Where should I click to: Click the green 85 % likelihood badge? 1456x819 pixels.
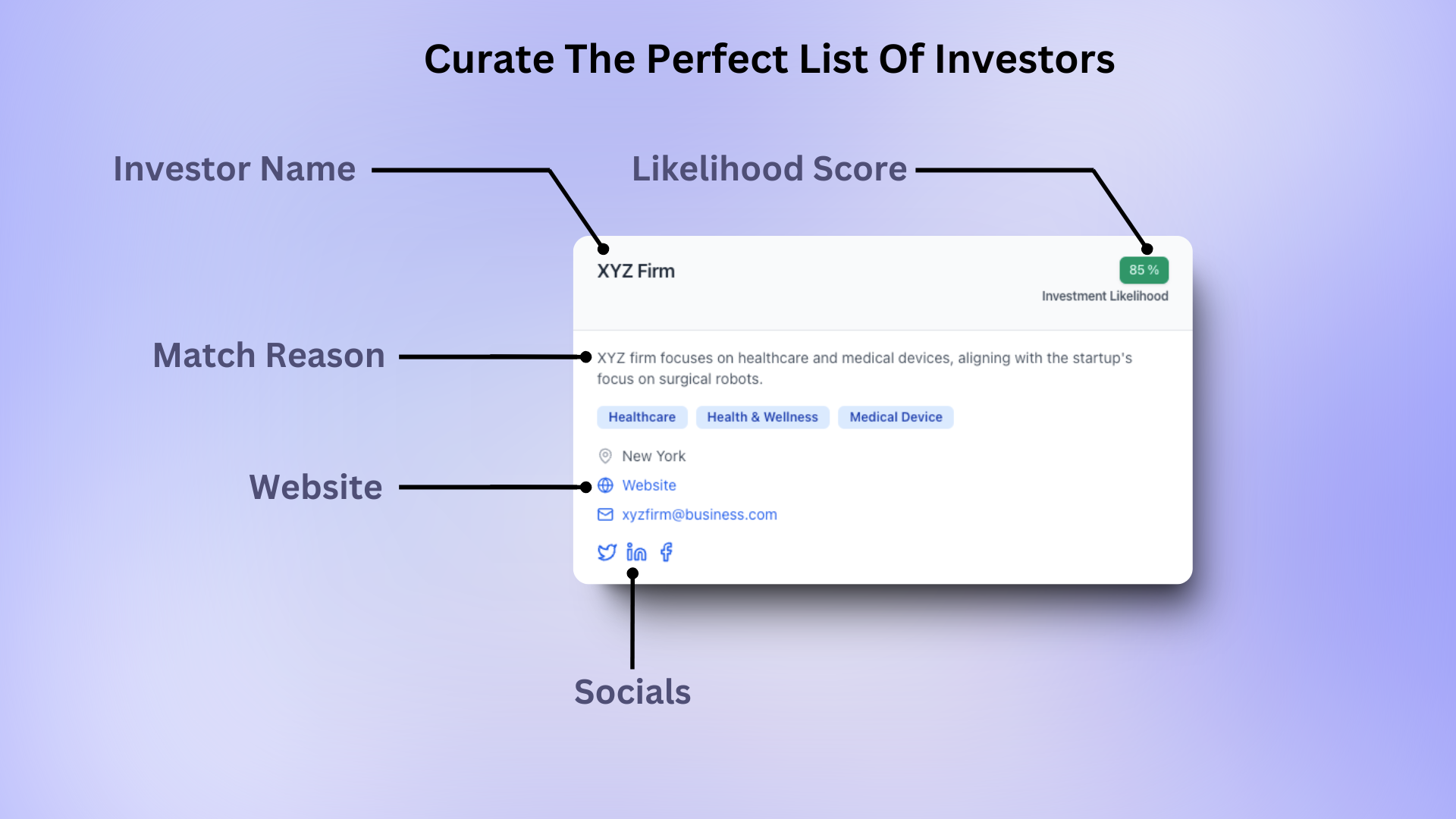(x=1144, y=270)
